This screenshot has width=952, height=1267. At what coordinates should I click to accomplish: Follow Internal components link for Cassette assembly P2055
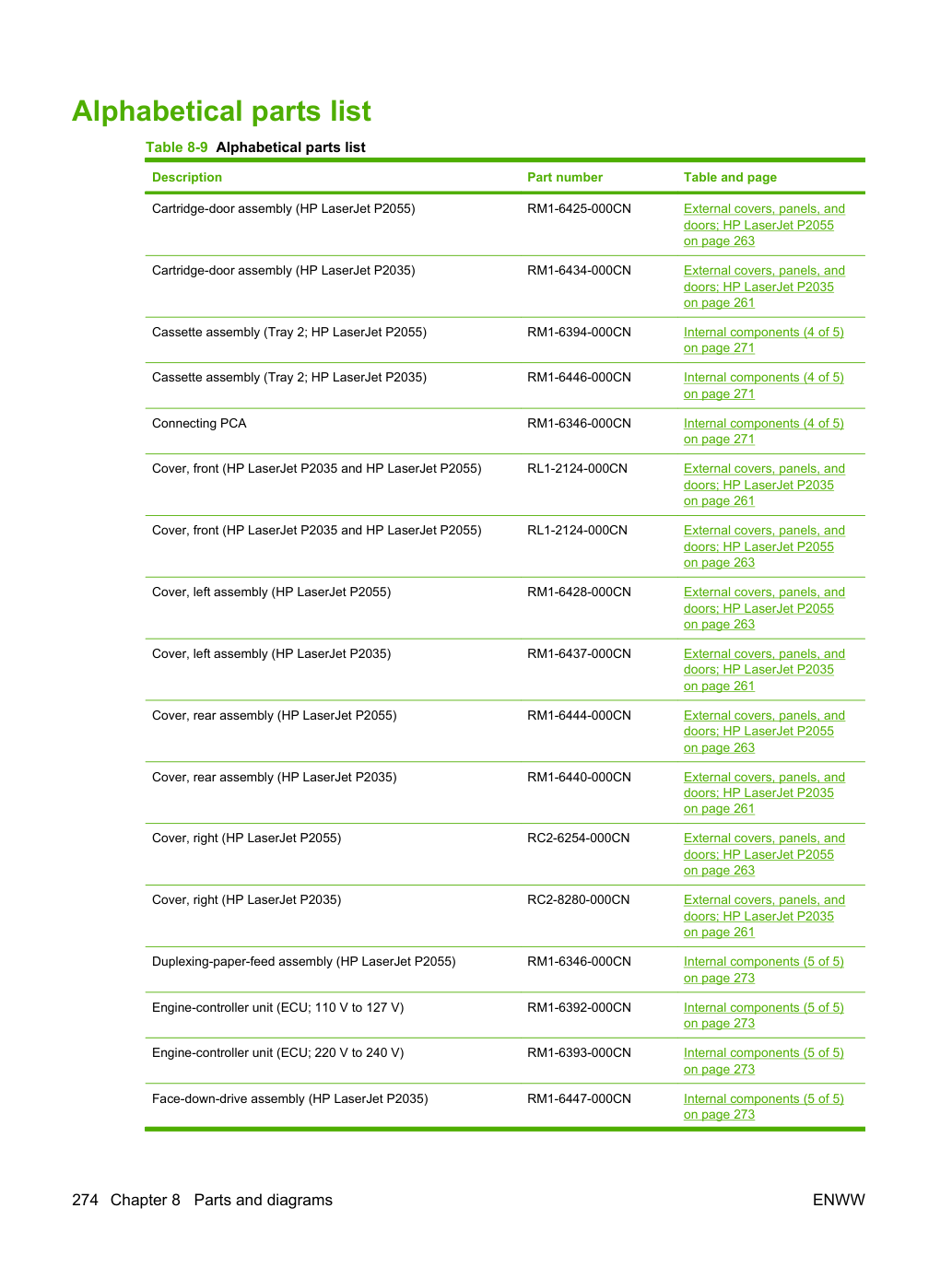(x=764, y=340)
